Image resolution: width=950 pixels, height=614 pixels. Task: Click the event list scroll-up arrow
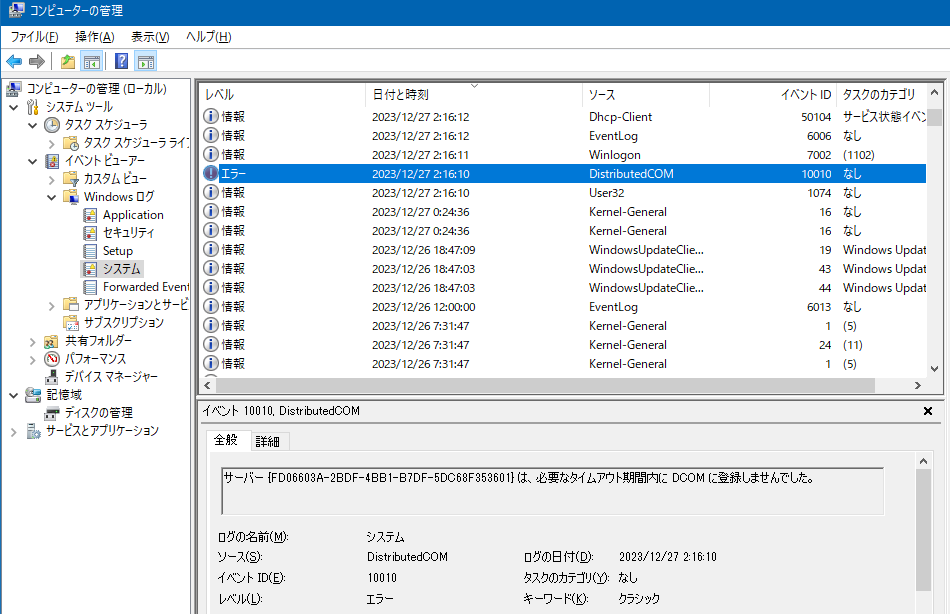[934, 93]
